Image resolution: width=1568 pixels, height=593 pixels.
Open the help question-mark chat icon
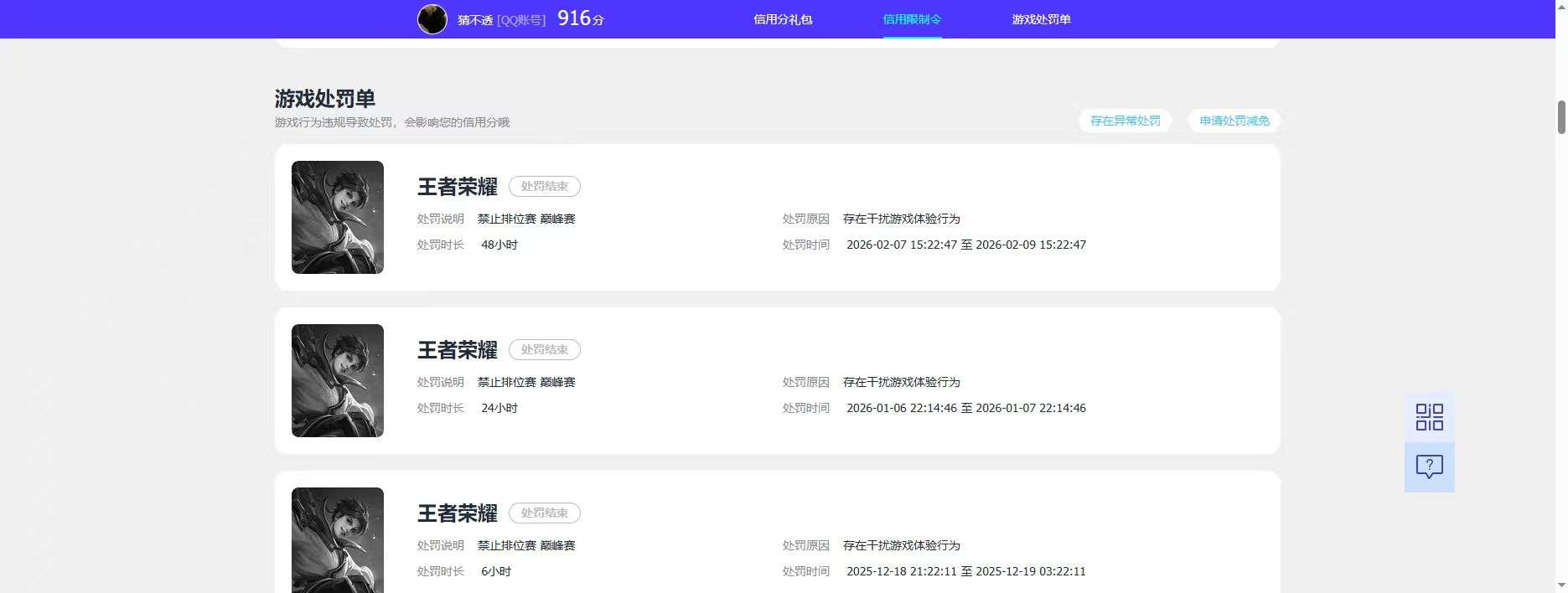(1429, 467)
